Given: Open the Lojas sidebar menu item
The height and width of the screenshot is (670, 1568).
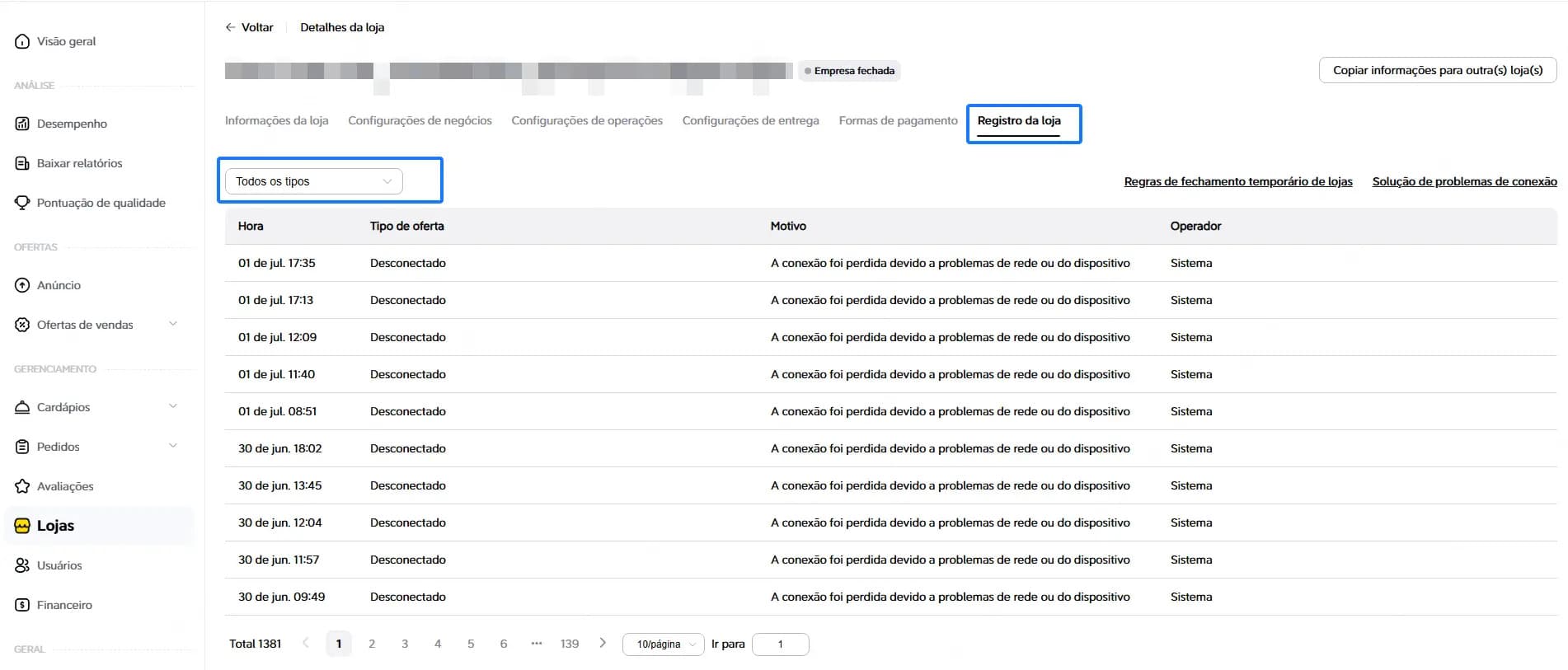Looking at the screenshot, I should tap(99, 526).
